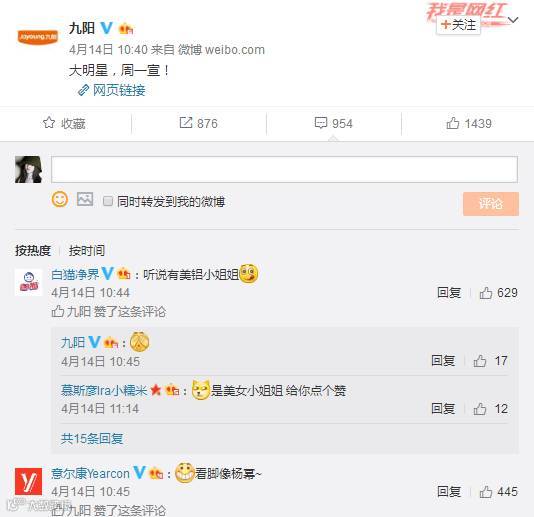Submit with the orange 评论 button
This screenshot has height=517, width=534.
[x=491, y=204]
